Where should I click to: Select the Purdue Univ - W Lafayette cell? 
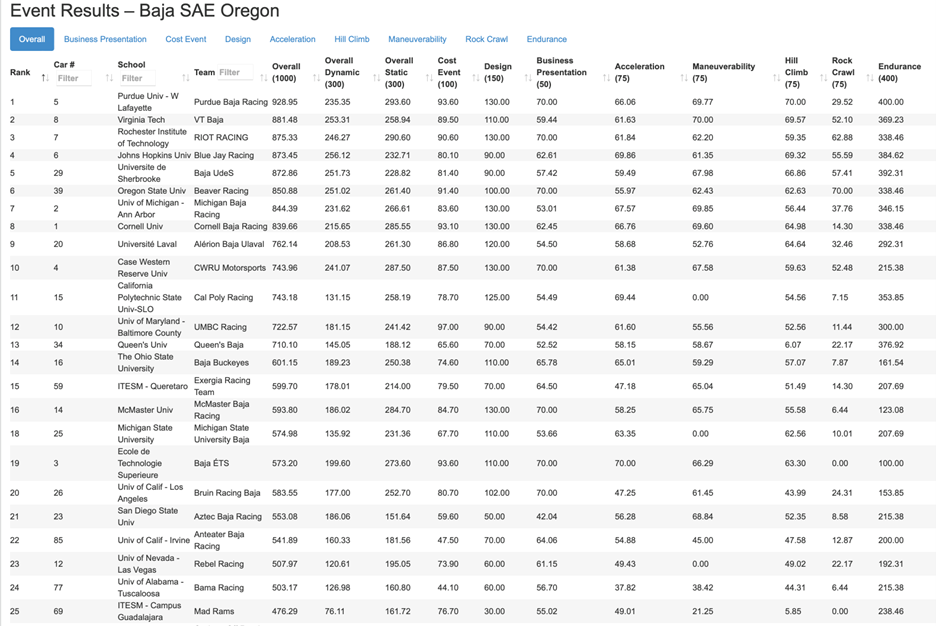tap(147, 101)
